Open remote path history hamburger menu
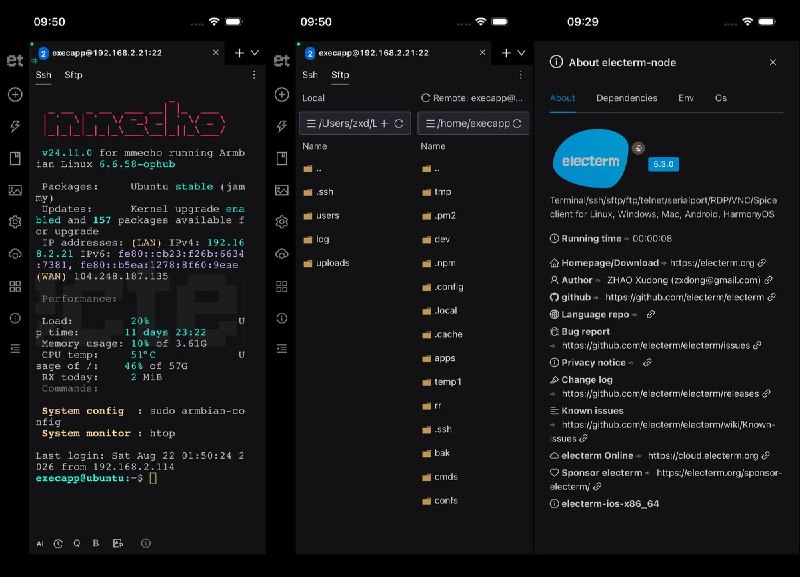This screenshot has width=800, height=577. (430, 123)
